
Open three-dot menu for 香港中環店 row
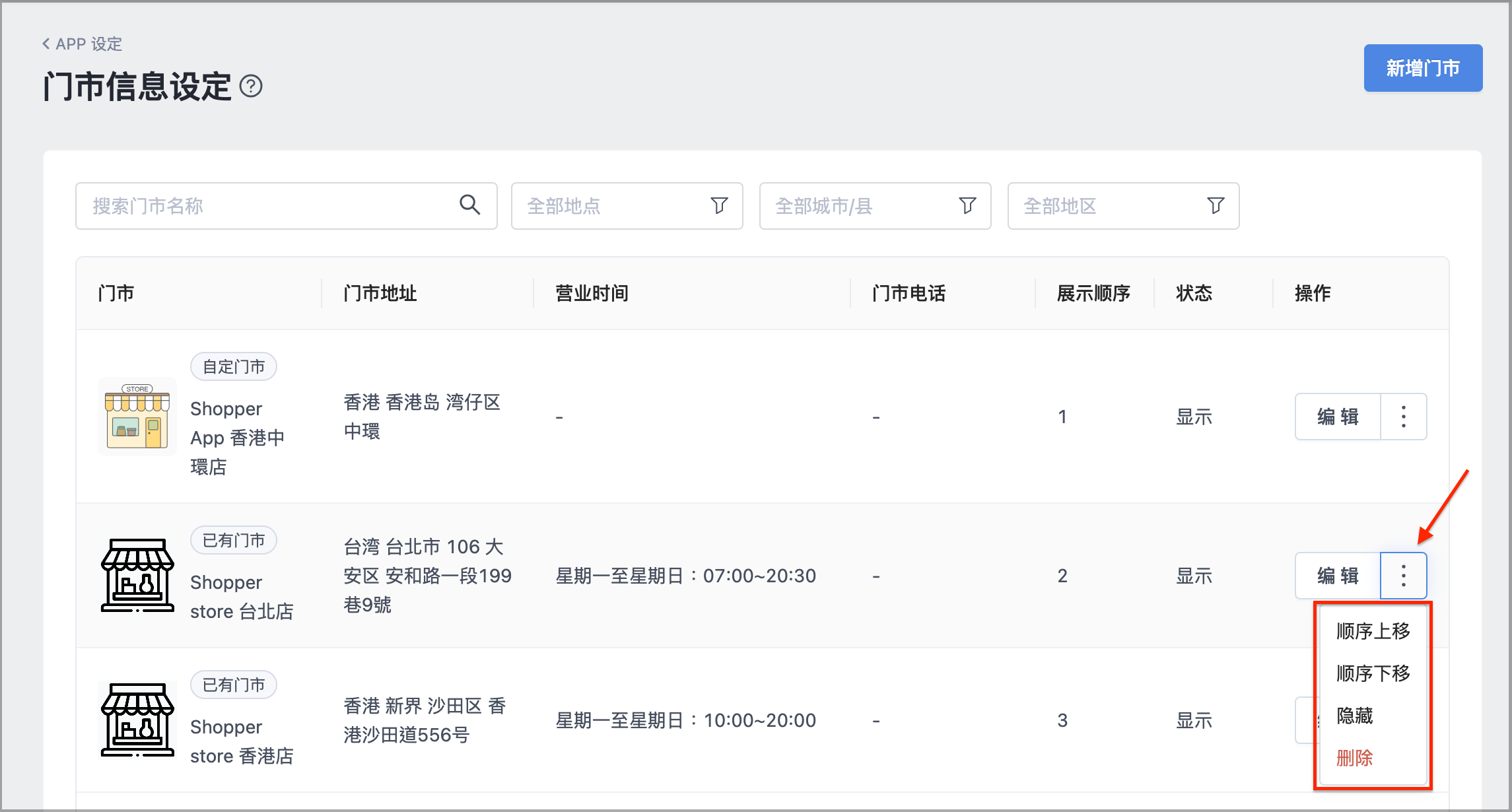point(1404,417)
